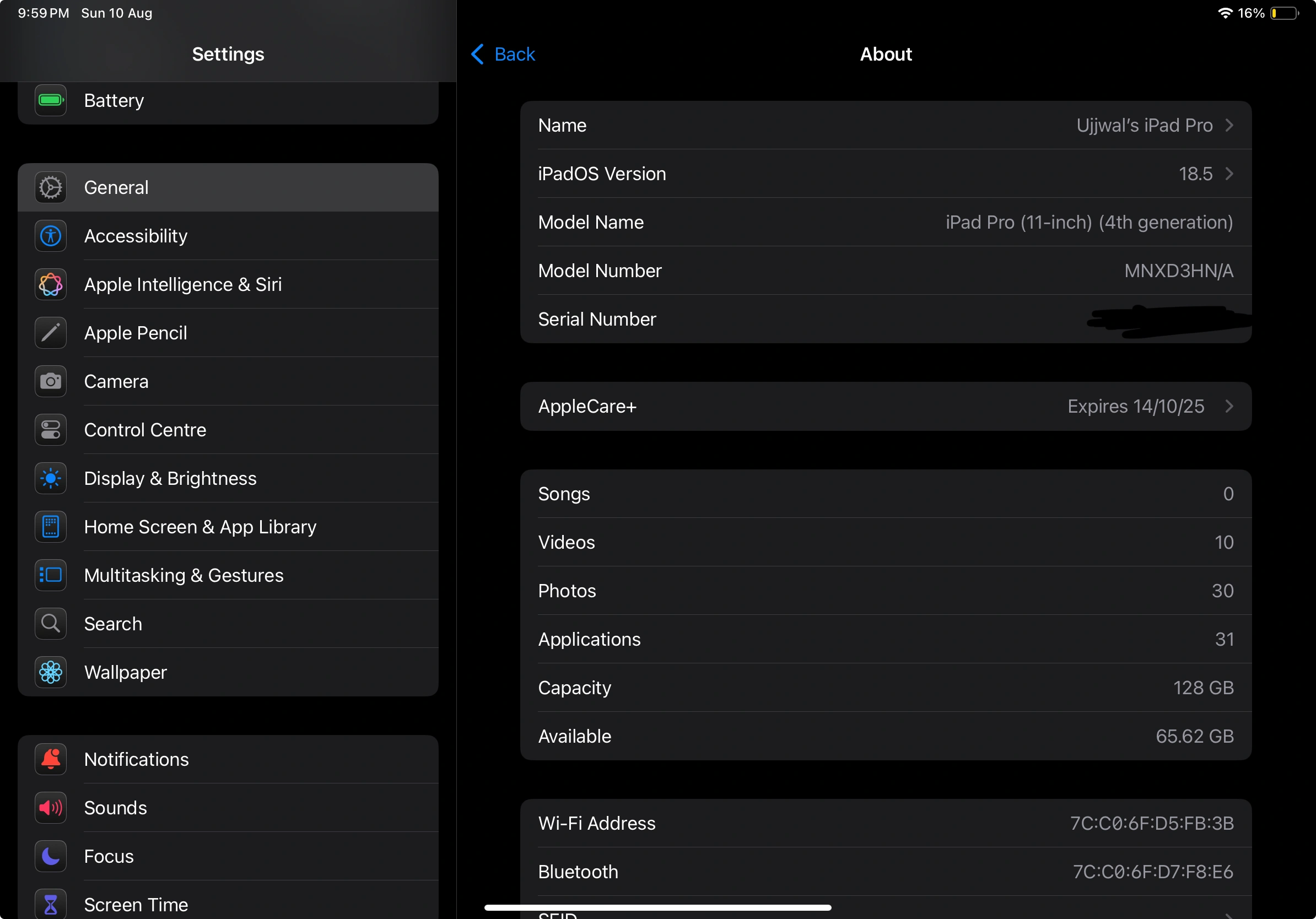Select the Display & Brightness sun icon
The width and height of the screenshot is (1316, 919).
coord(51,478)
